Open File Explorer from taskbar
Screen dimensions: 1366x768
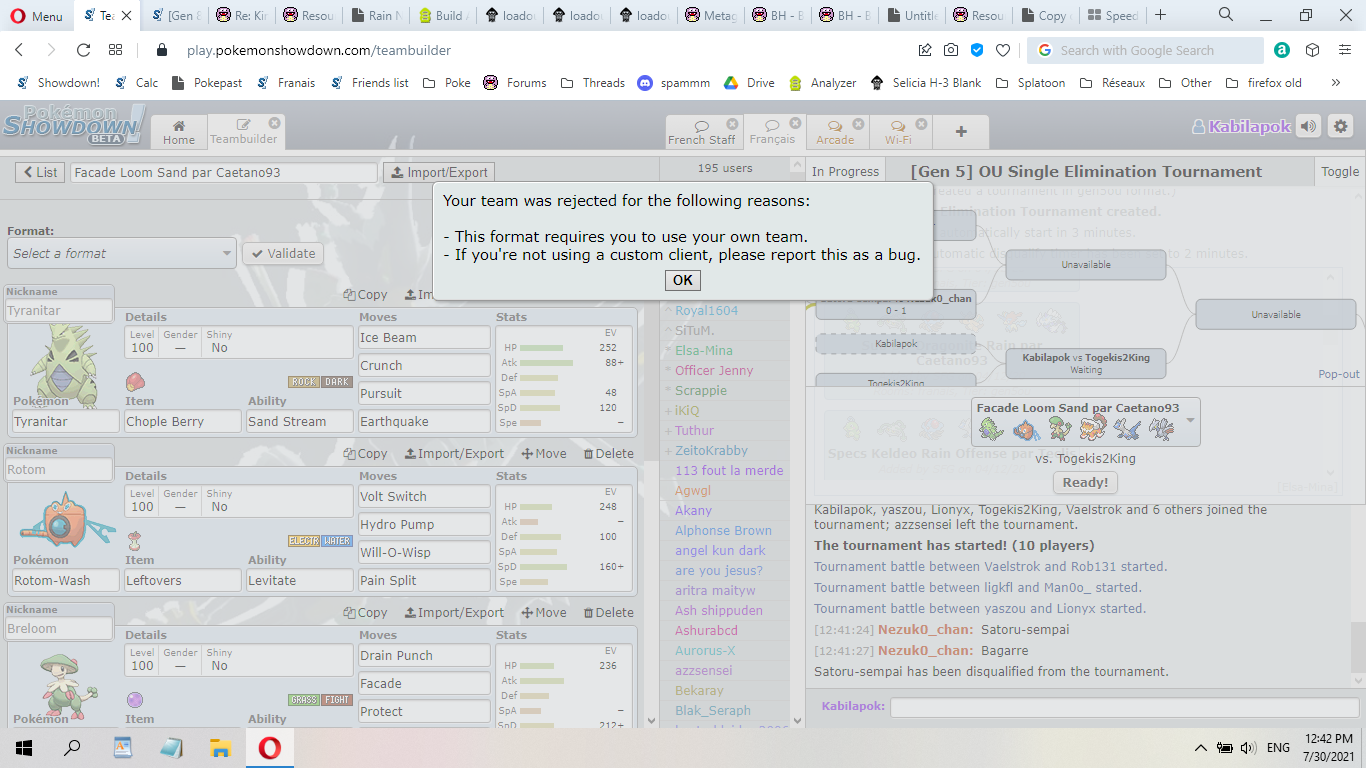220,747
